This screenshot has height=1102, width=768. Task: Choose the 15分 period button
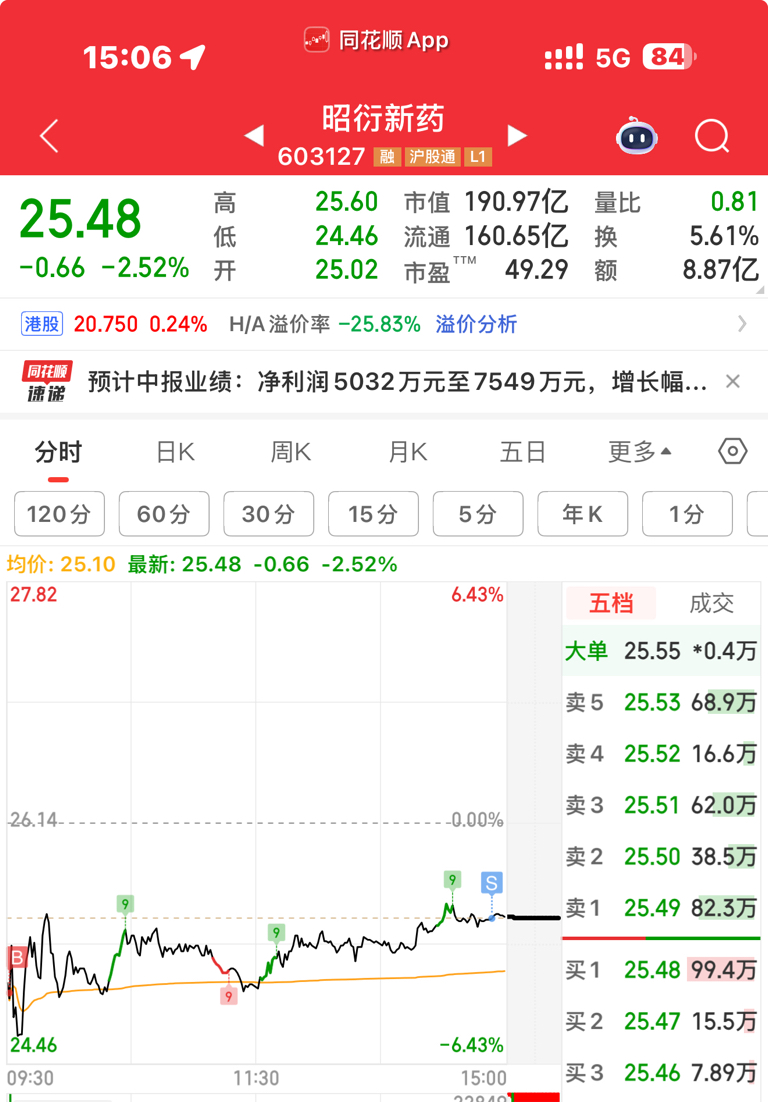[373, 514]
